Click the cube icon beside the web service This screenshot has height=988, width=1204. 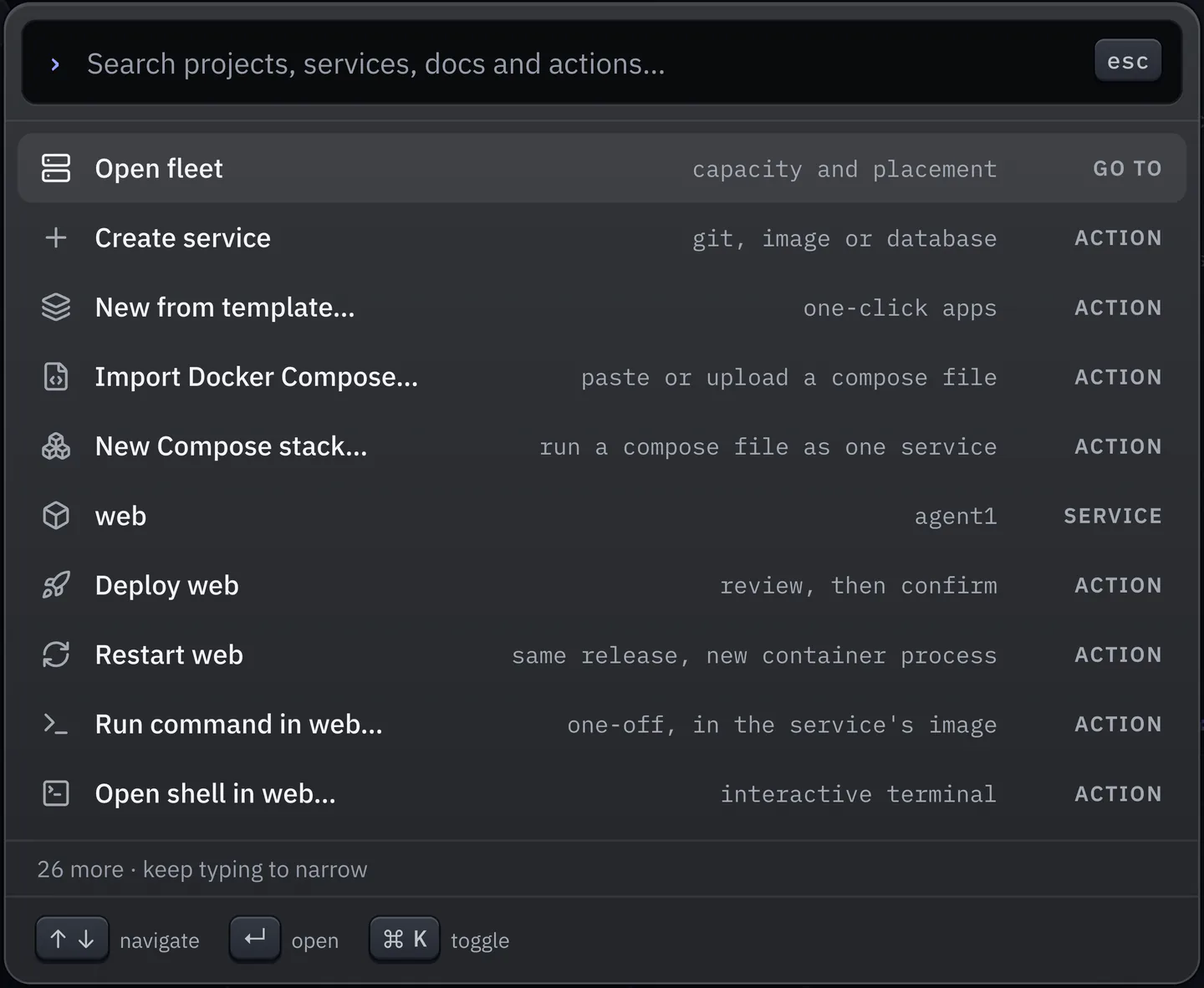click(56, 515)
